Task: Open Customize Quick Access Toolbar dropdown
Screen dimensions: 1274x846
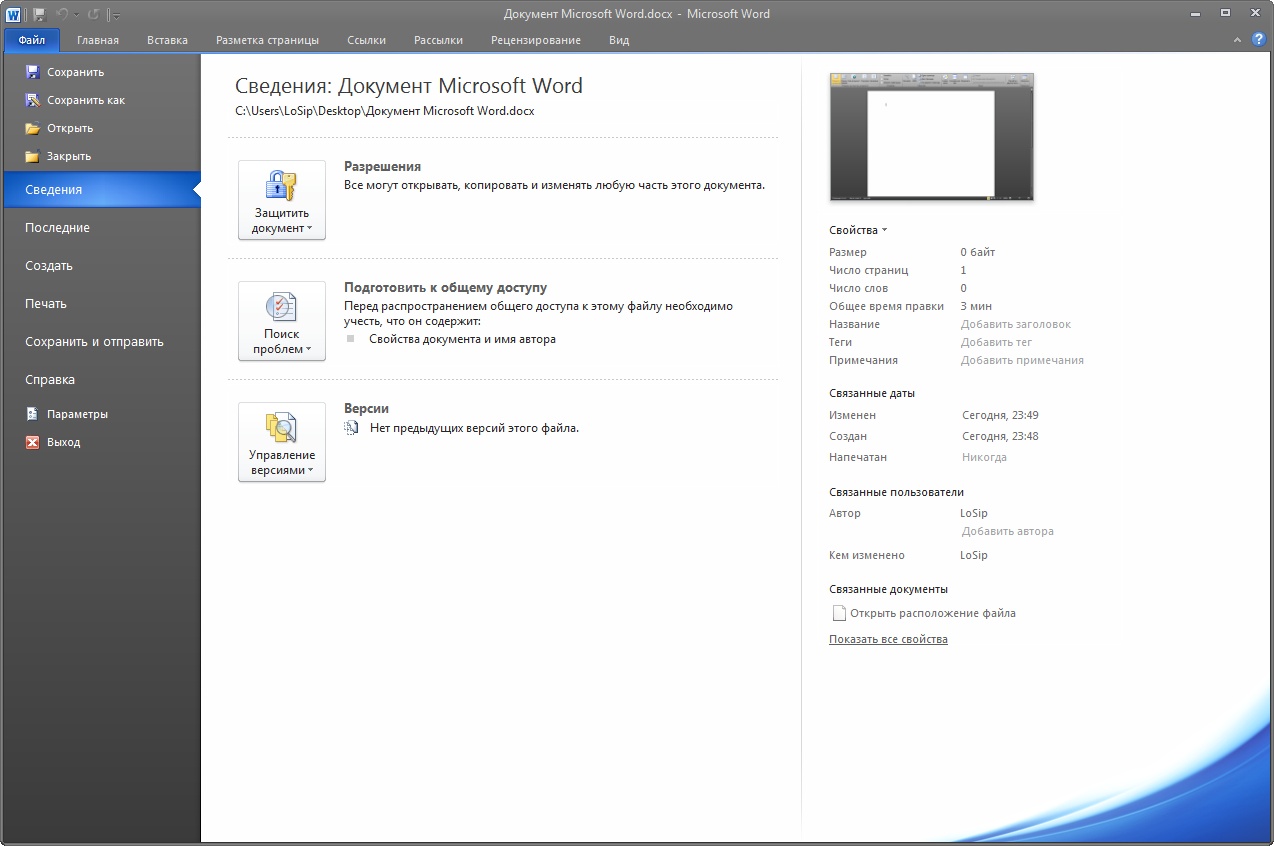Action: (x=115, y=16)
